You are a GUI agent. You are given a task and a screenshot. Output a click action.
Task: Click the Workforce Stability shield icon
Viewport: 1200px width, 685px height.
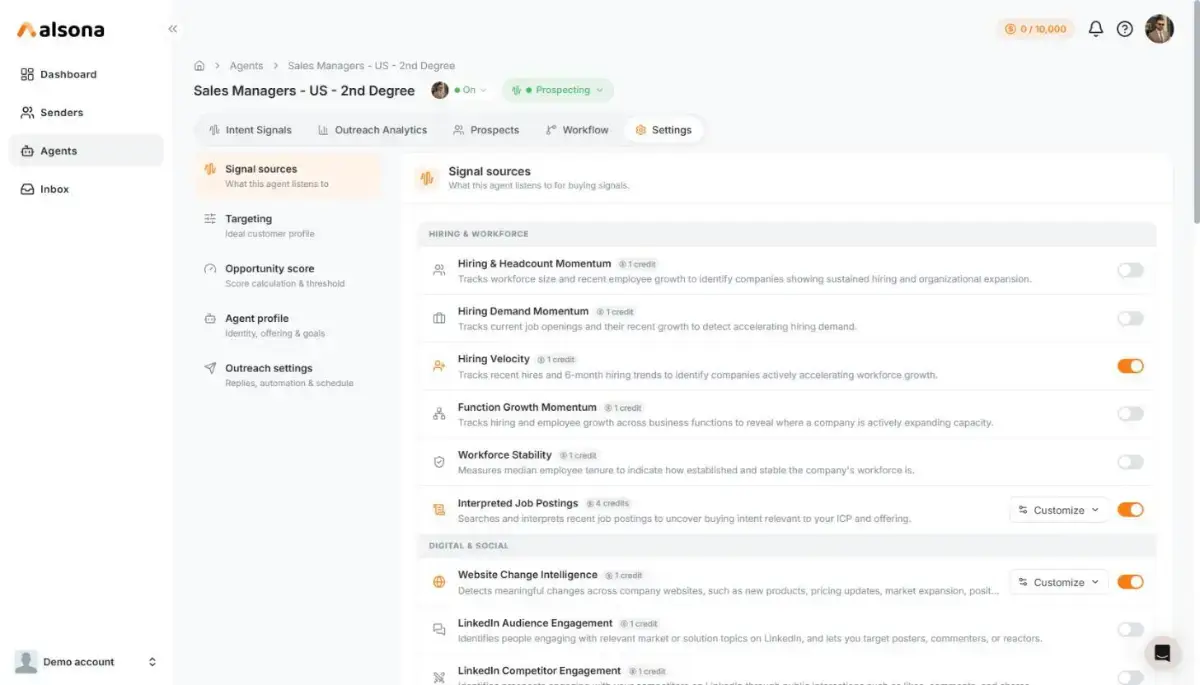click(x=439, y=462)
